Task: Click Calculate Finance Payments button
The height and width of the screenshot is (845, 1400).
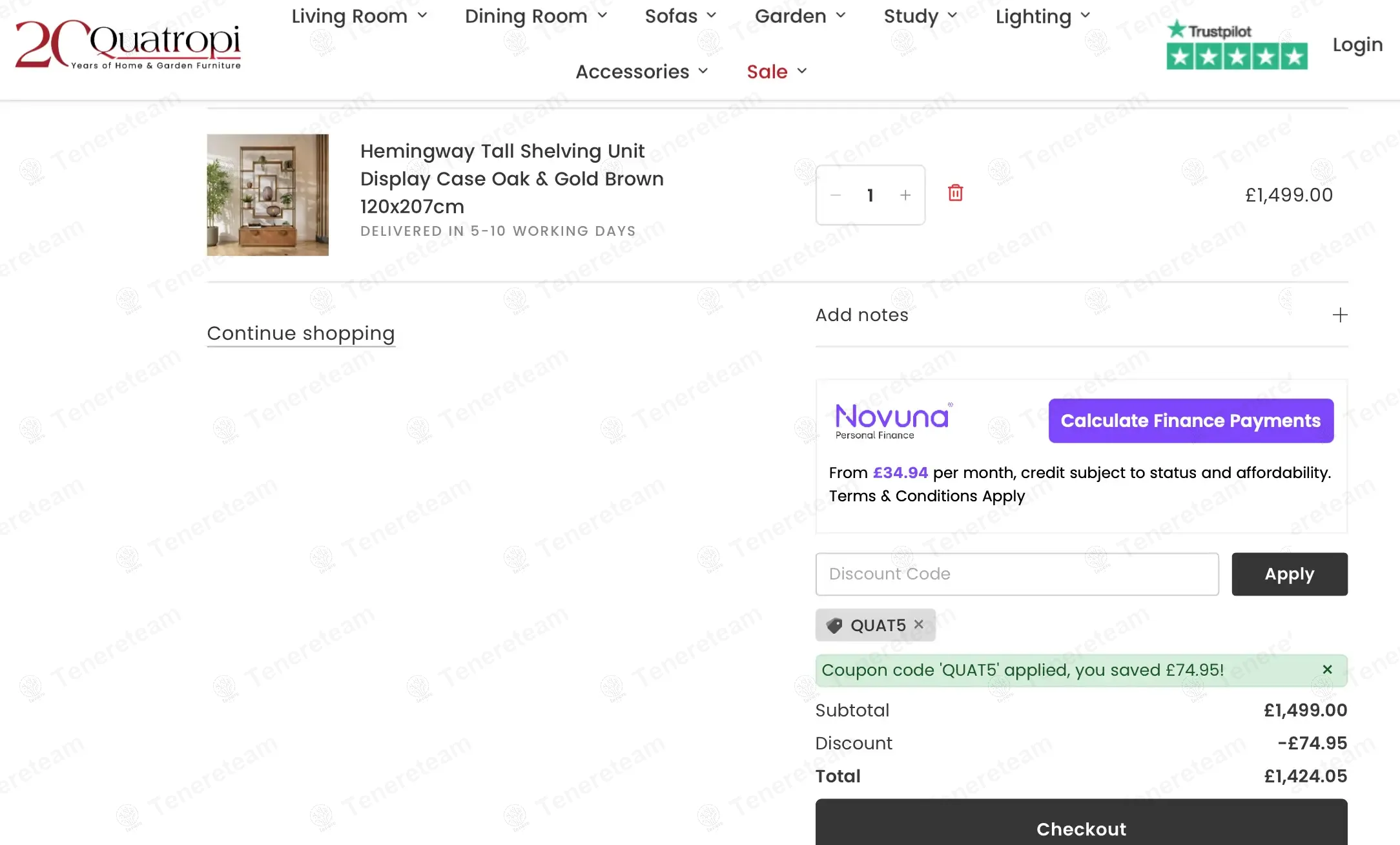Action: 1191,421
